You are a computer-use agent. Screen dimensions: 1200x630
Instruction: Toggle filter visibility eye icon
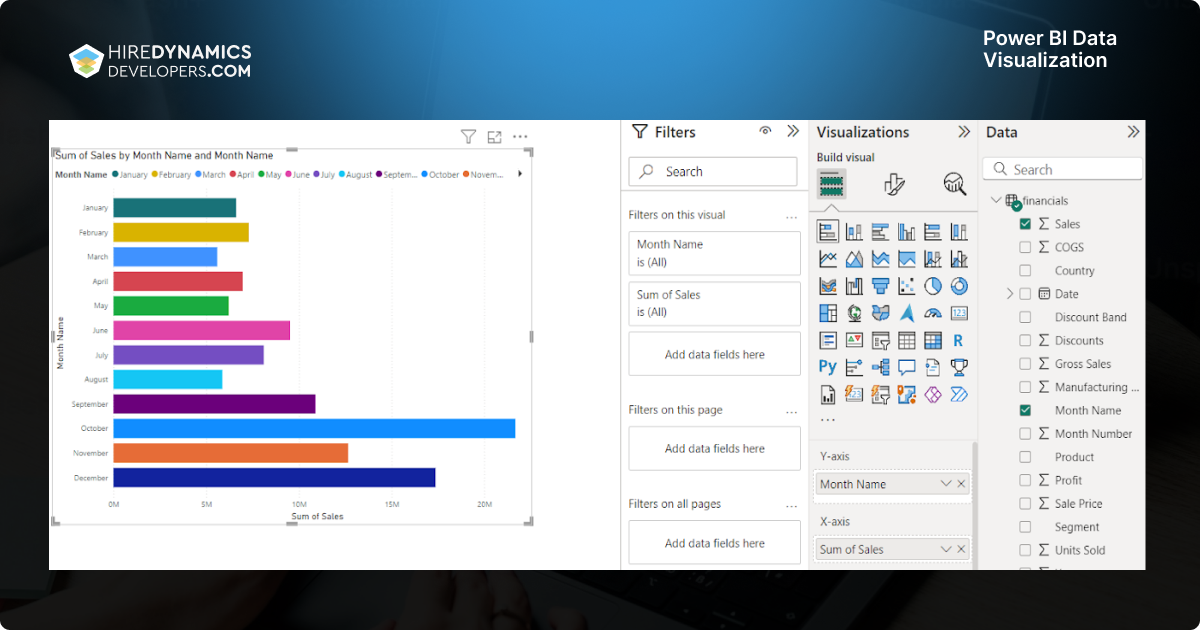pos(766,131)
